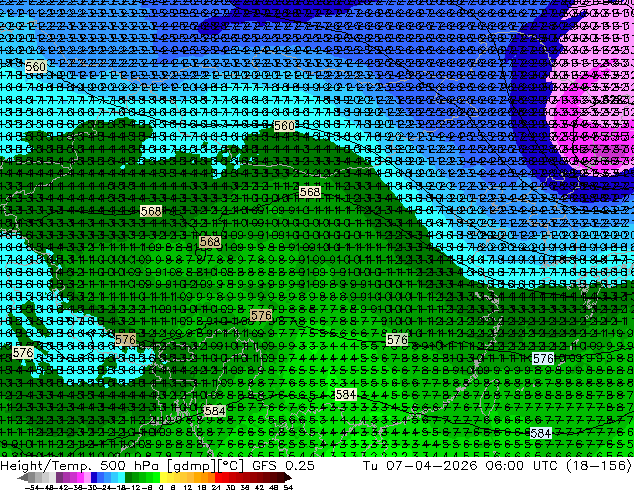
Task: Click the gray left arrow end of color bar
Action: pyautogui.click(x=23, y=478)
